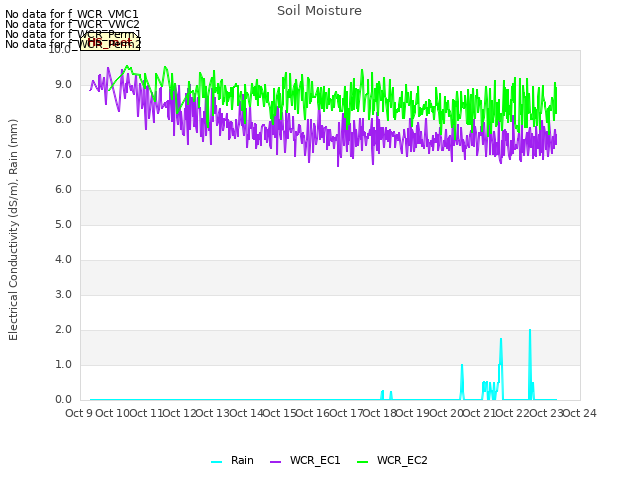
Task: Click the cyan Rain legend swatch
Action: tap(217, 462)
